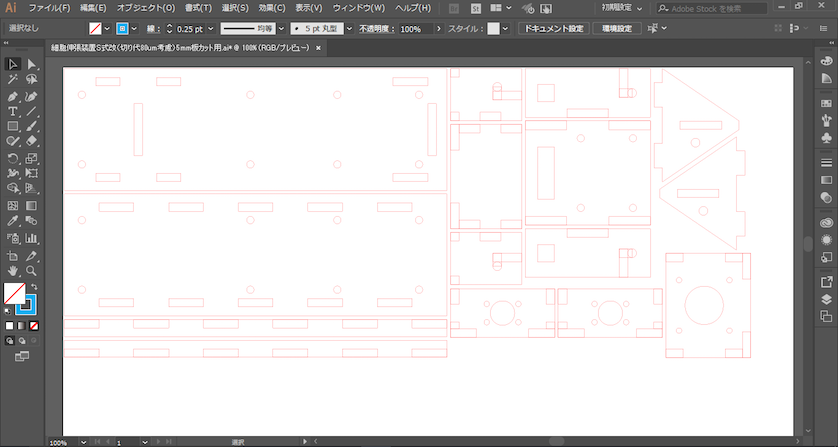Set color mode to None

coord(35,325)
